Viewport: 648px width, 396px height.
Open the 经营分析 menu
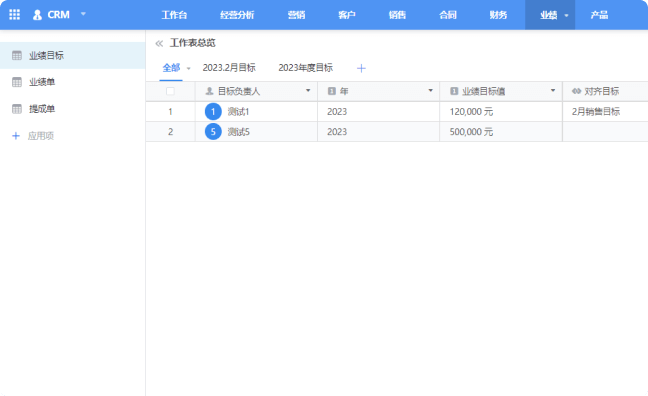[237, 15]
